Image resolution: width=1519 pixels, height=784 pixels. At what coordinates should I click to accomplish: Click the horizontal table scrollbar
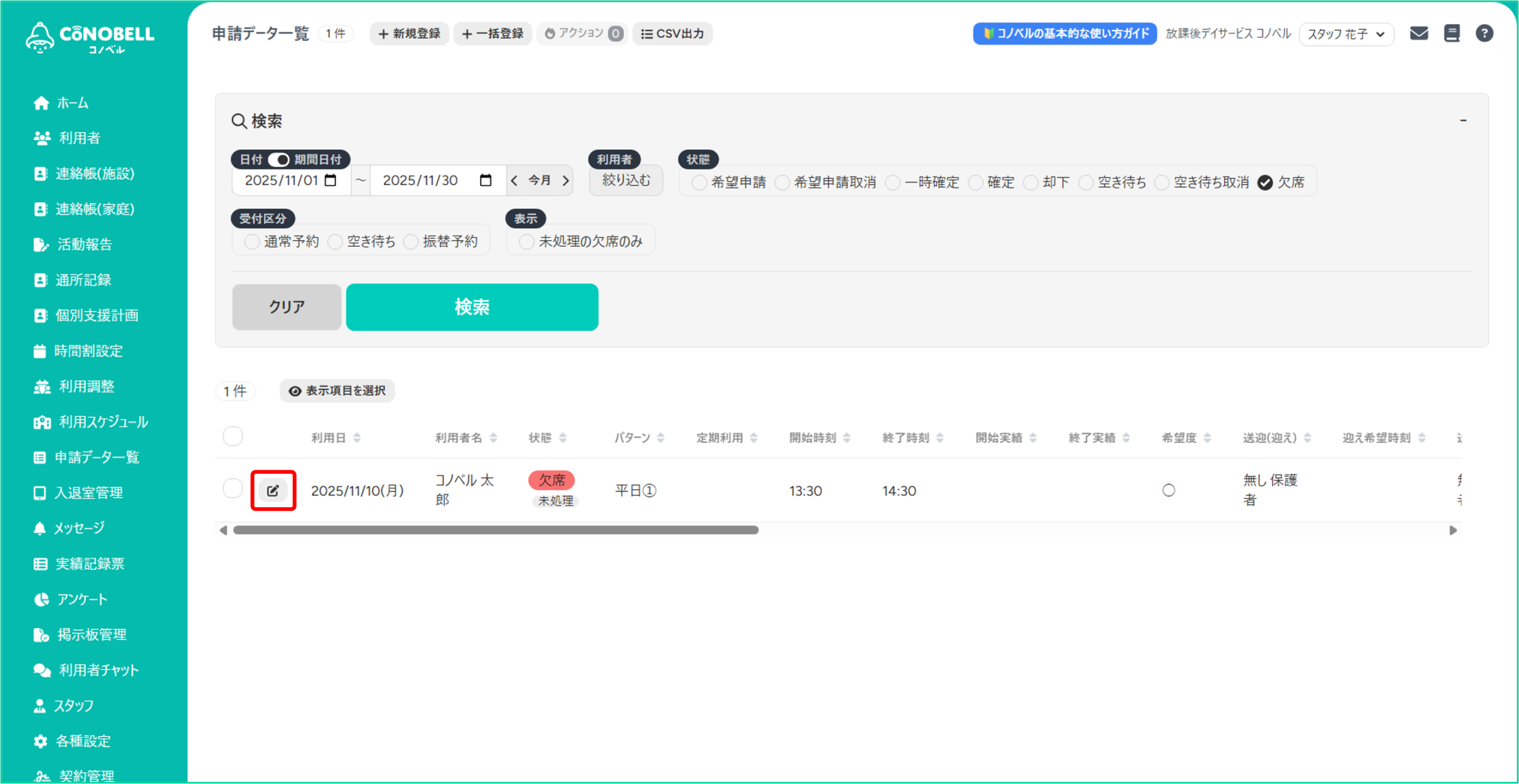(495, 530)
